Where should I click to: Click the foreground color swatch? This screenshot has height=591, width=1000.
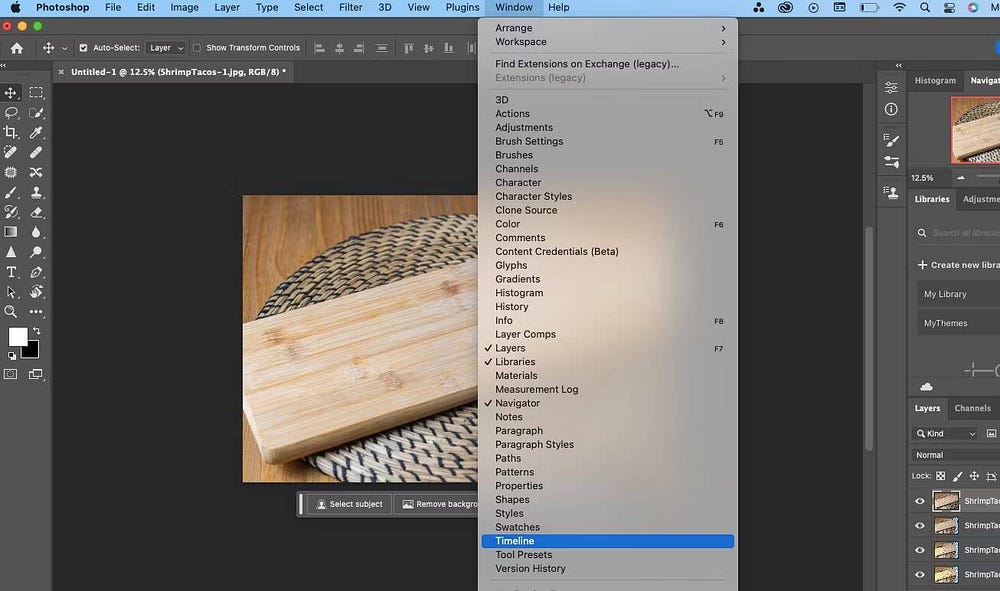pyautogui.click(x=18, y=337)
